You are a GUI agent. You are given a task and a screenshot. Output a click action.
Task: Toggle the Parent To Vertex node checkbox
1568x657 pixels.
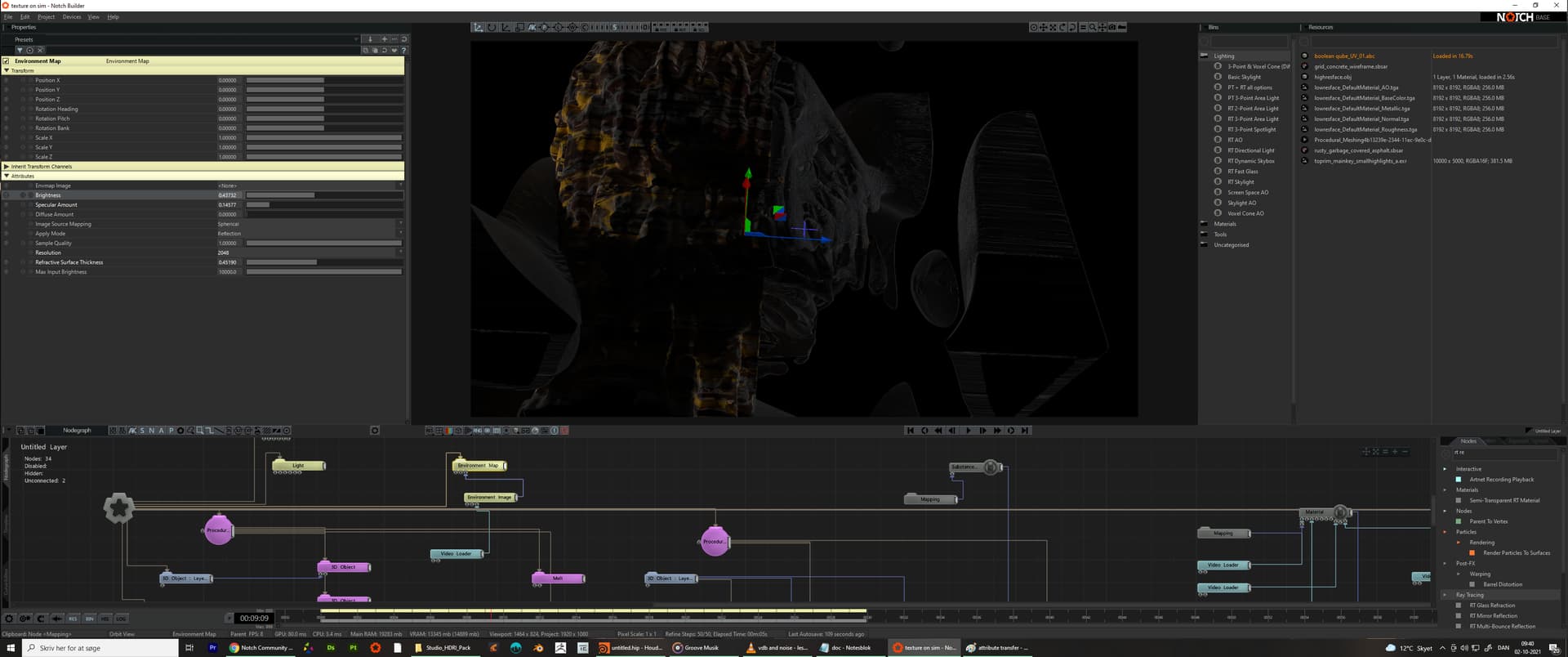pos(1459,521)
